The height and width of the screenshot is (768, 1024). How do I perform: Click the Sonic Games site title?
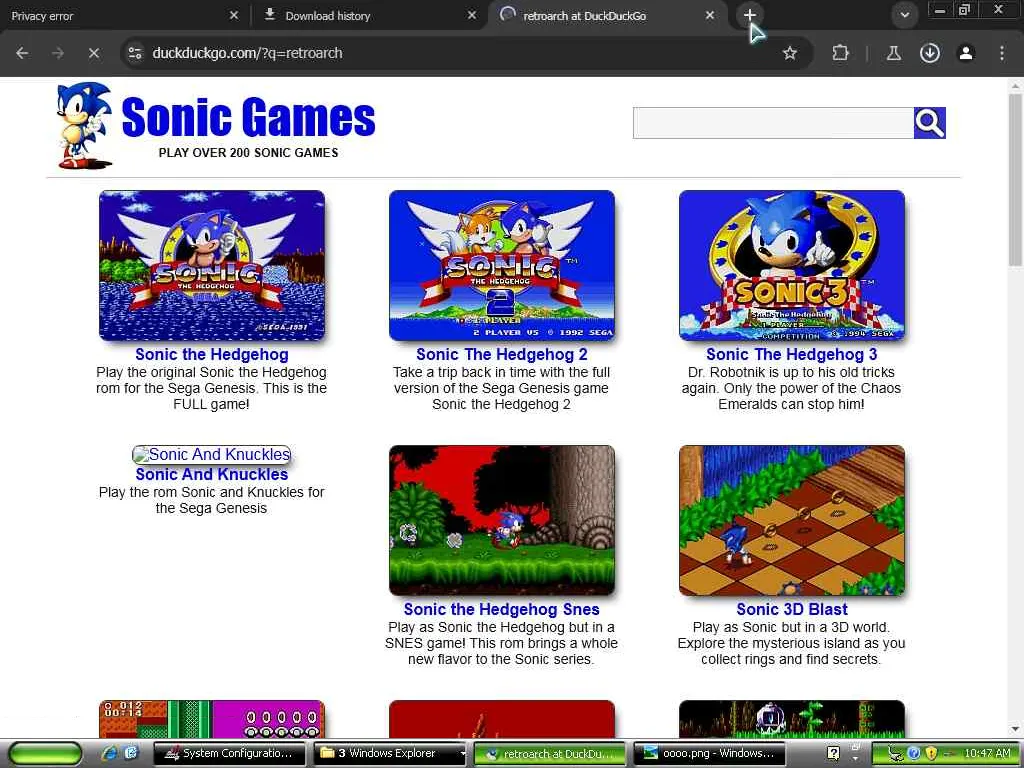(x=248, y=118)
